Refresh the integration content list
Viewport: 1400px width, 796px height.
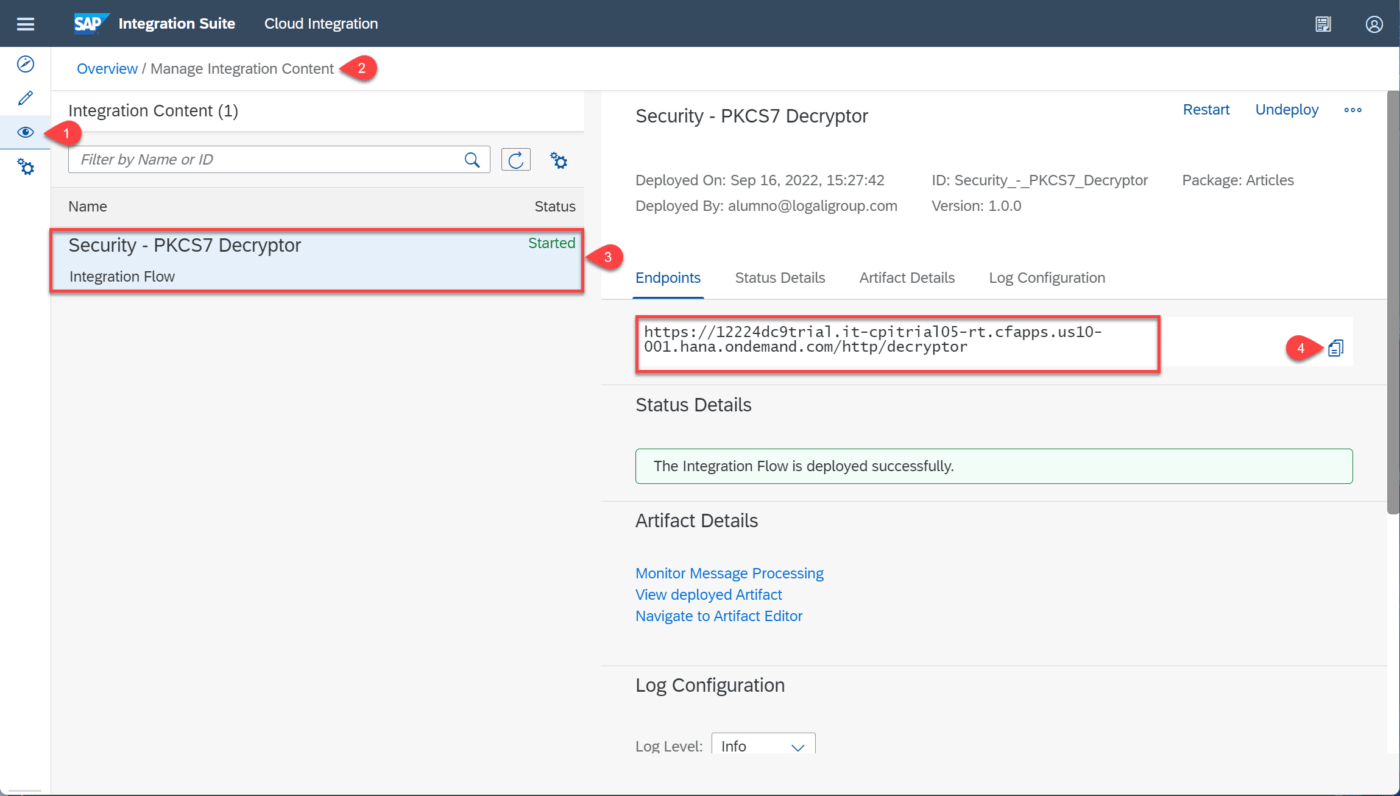point(515,160)
